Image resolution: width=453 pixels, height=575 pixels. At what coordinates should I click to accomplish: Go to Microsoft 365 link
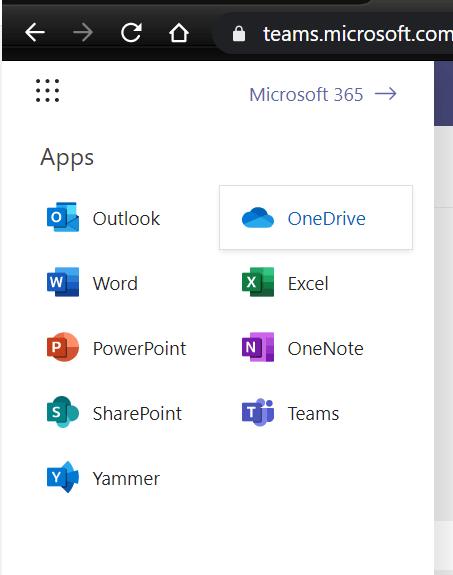coord(306,95)
